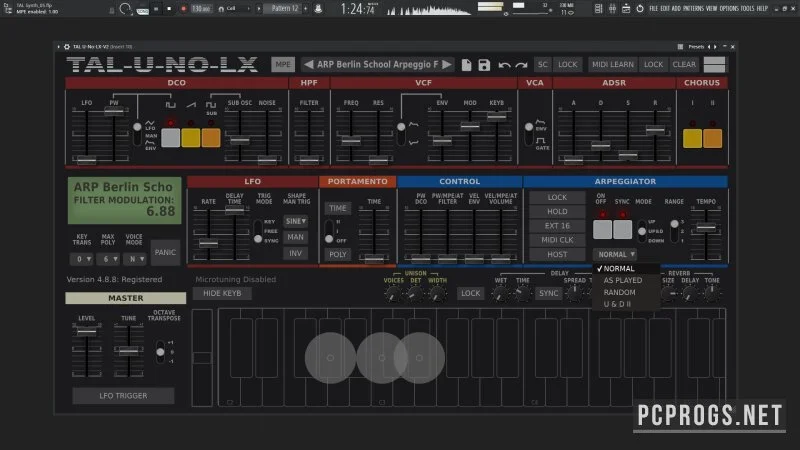800x450 pixels.
Task: Open FL Studio OPTIONS menu
Action: click(x=729, y=9)
